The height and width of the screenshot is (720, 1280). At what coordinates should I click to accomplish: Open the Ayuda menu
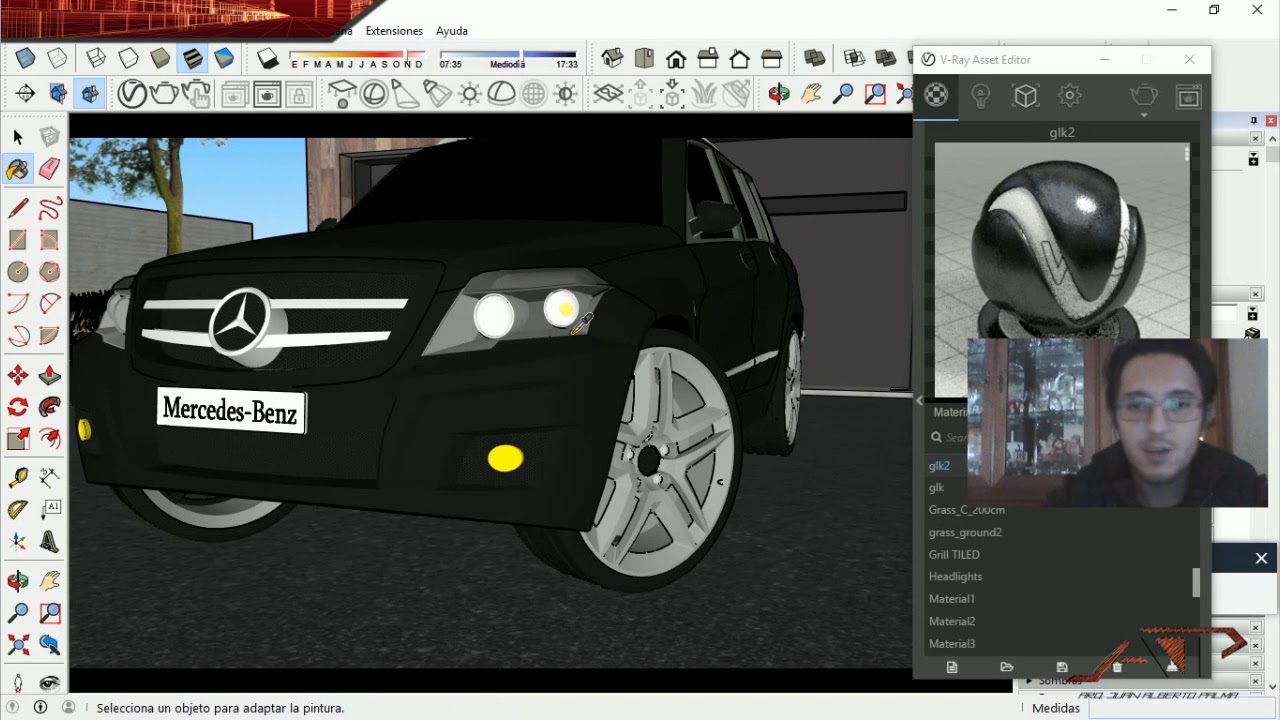click(452, 31)
